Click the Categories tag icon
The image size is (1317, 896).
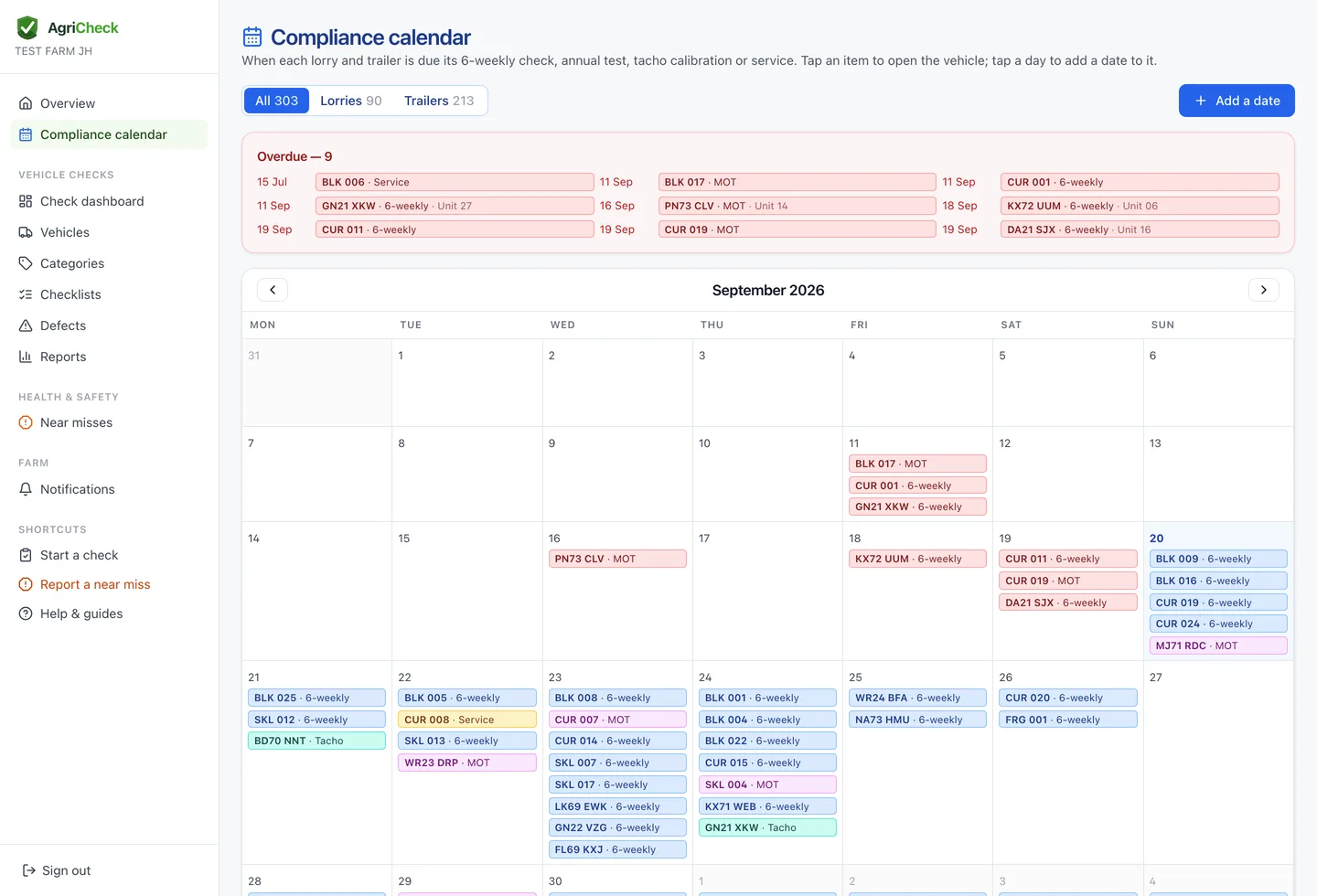tap(26, 263)
